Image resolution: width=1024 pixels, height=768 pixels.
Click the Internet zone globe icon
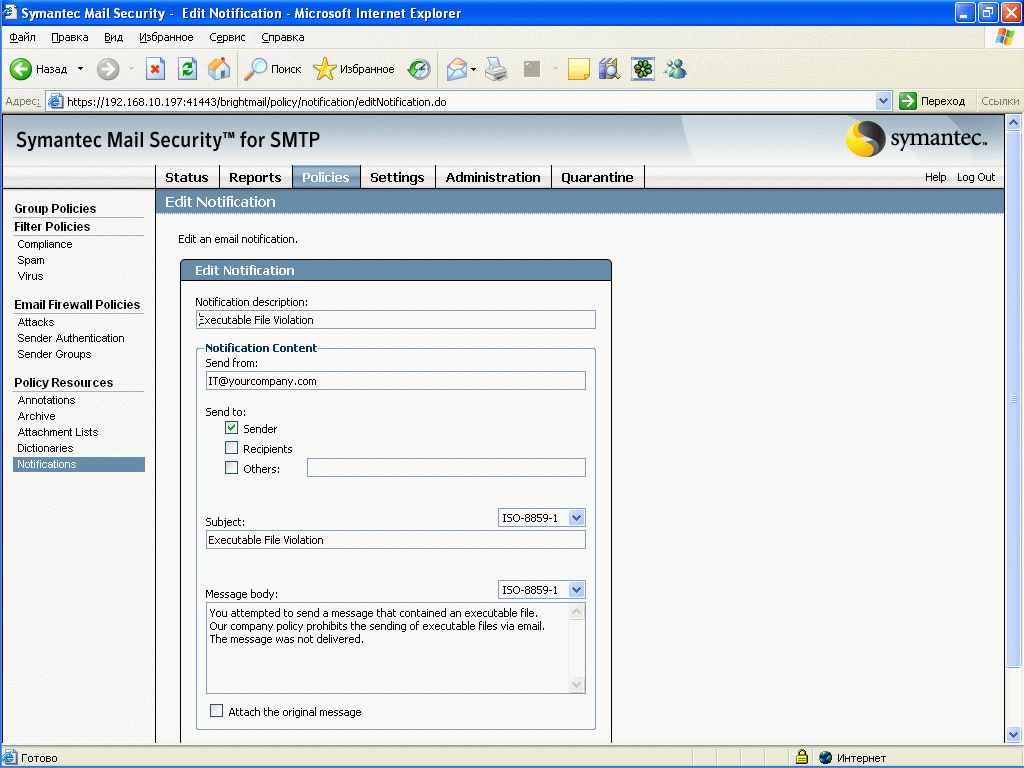pos(825,758)
